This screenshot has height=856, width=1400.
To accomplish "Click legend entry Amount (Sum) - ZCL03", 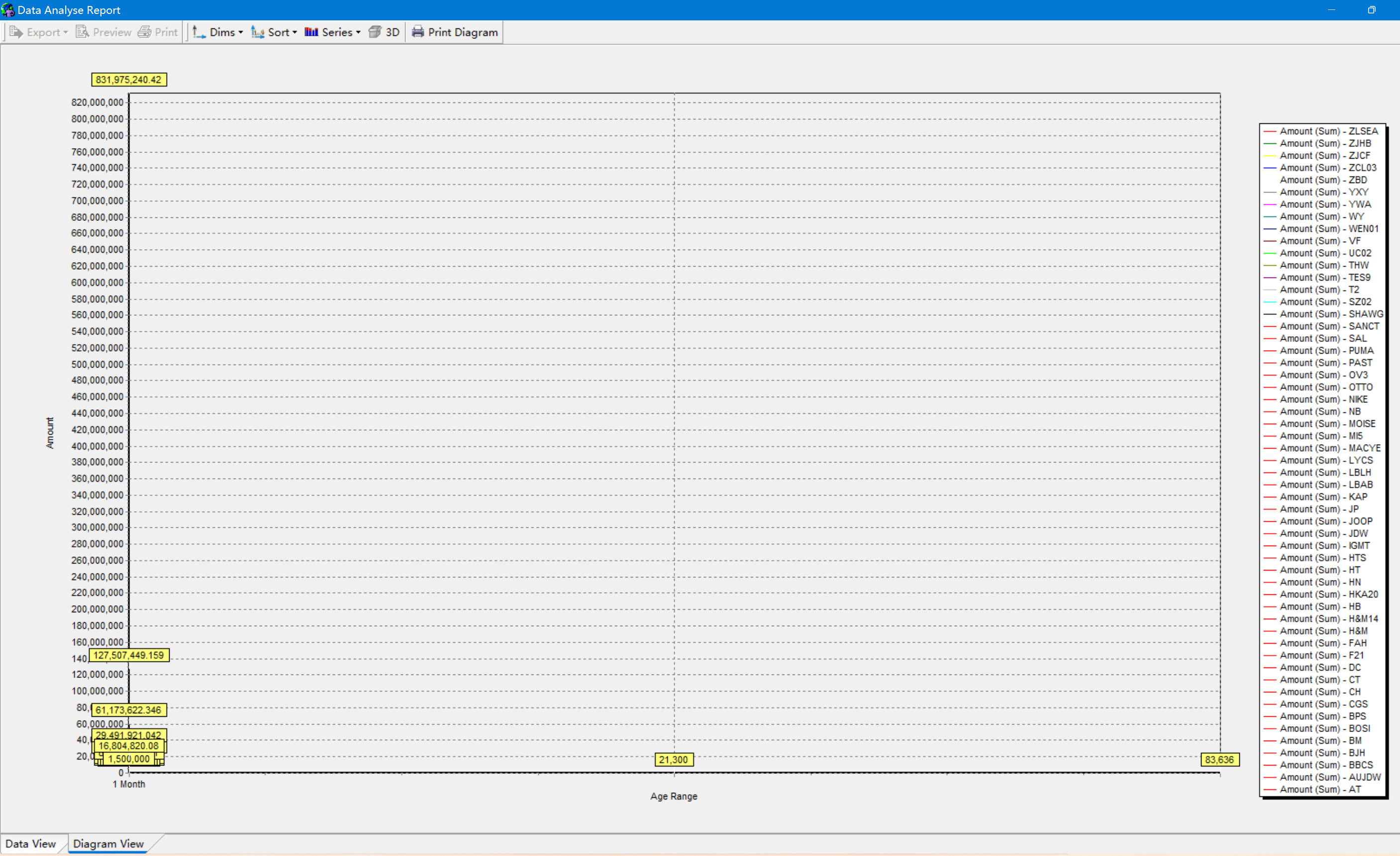I will point(1320,168).
